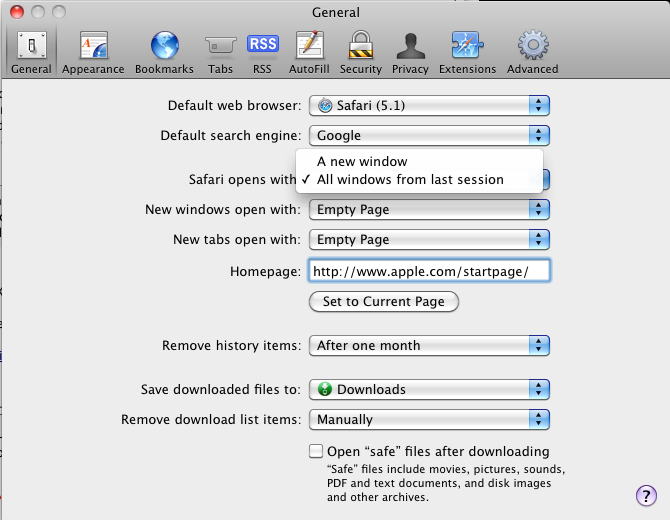Open the New windows open with dropdown
The height and width of the screenshot is (520, 670).
coord(429,209)
